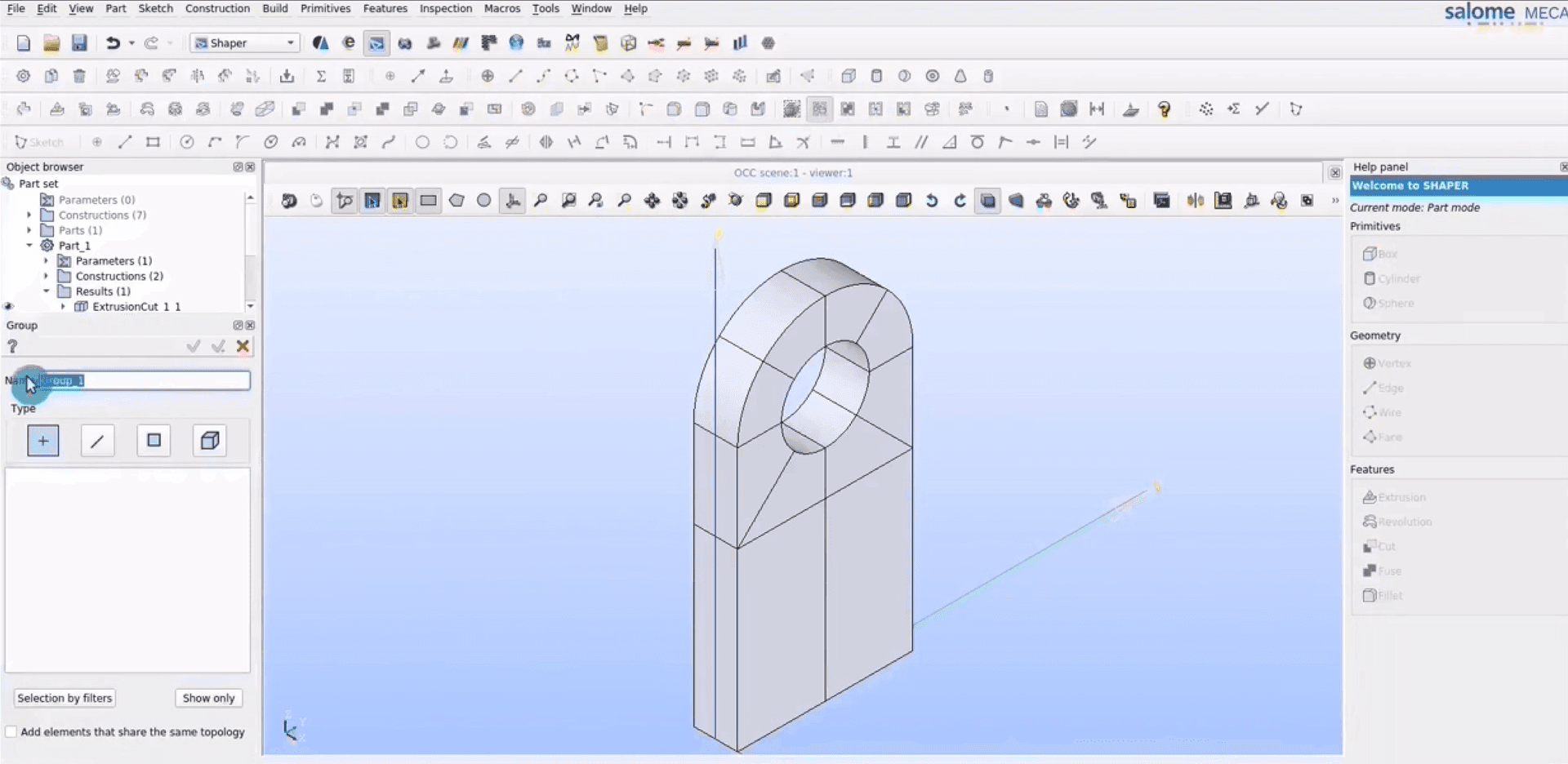Open the Inspection menu
The height and width of the screenshot is (764, 1568).
coord(445,8)
